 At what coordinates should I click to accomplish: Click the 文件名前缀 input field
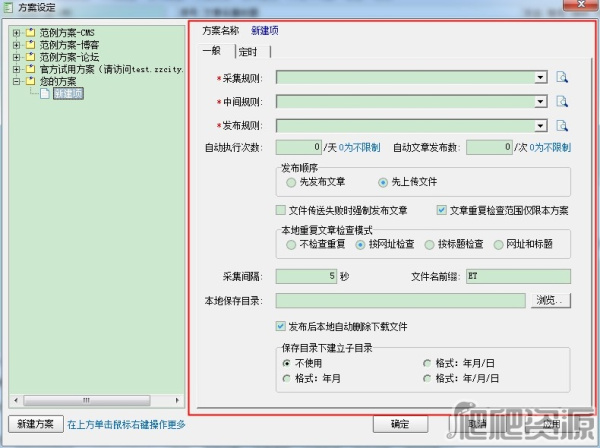pyautogui.click(x=518, y=276)
